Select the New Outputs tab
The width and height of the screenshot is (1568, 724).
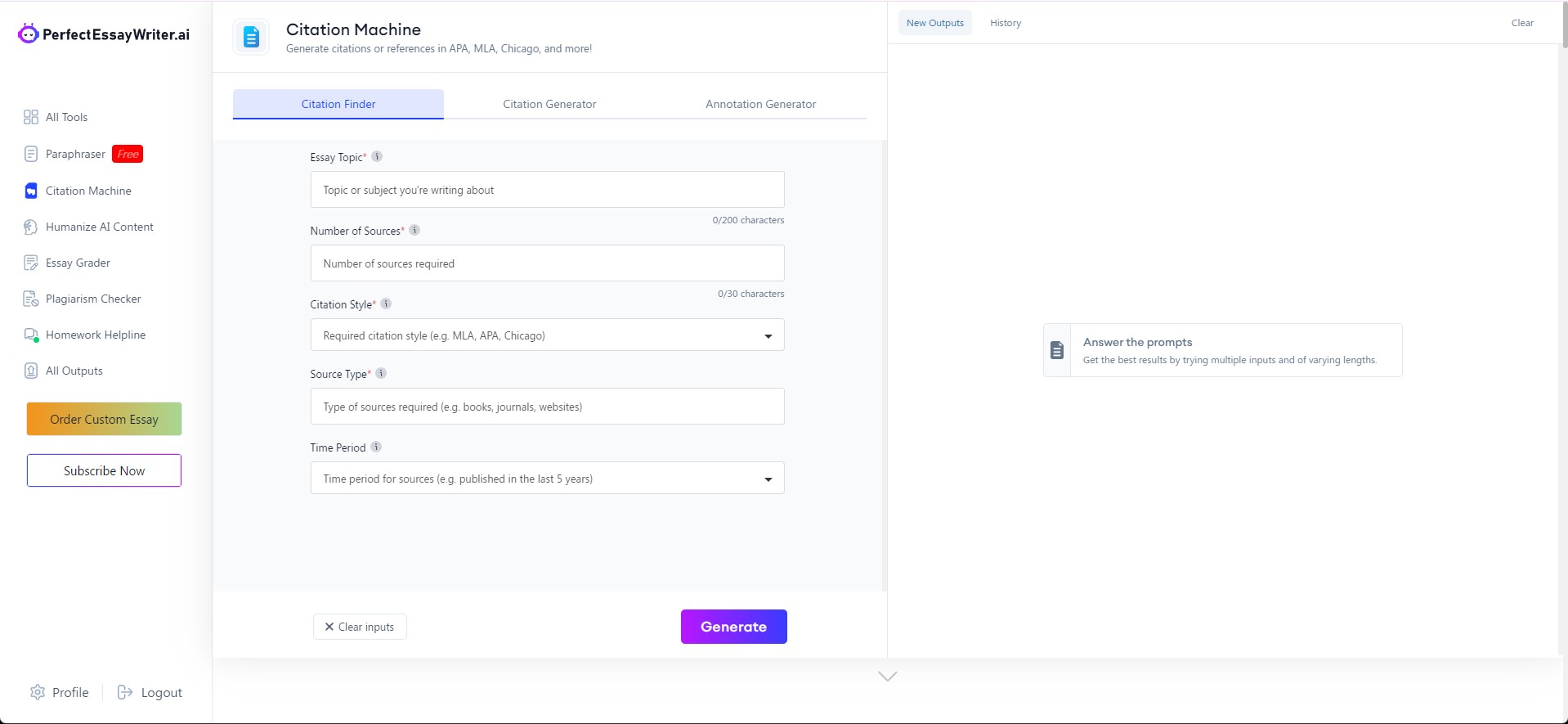(935, 23)
